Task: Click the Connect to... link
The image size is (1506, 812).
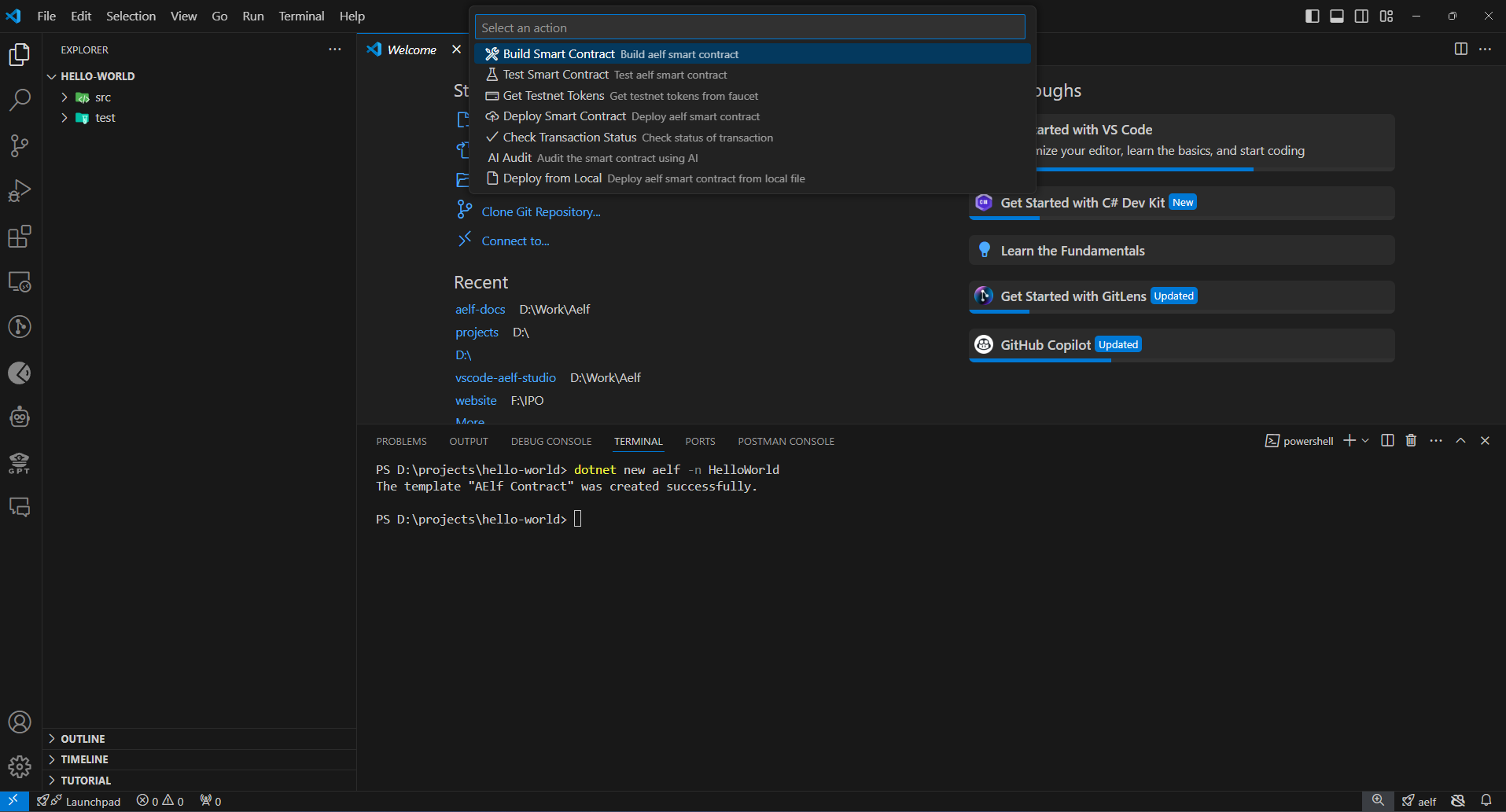Action: (515, 241)
